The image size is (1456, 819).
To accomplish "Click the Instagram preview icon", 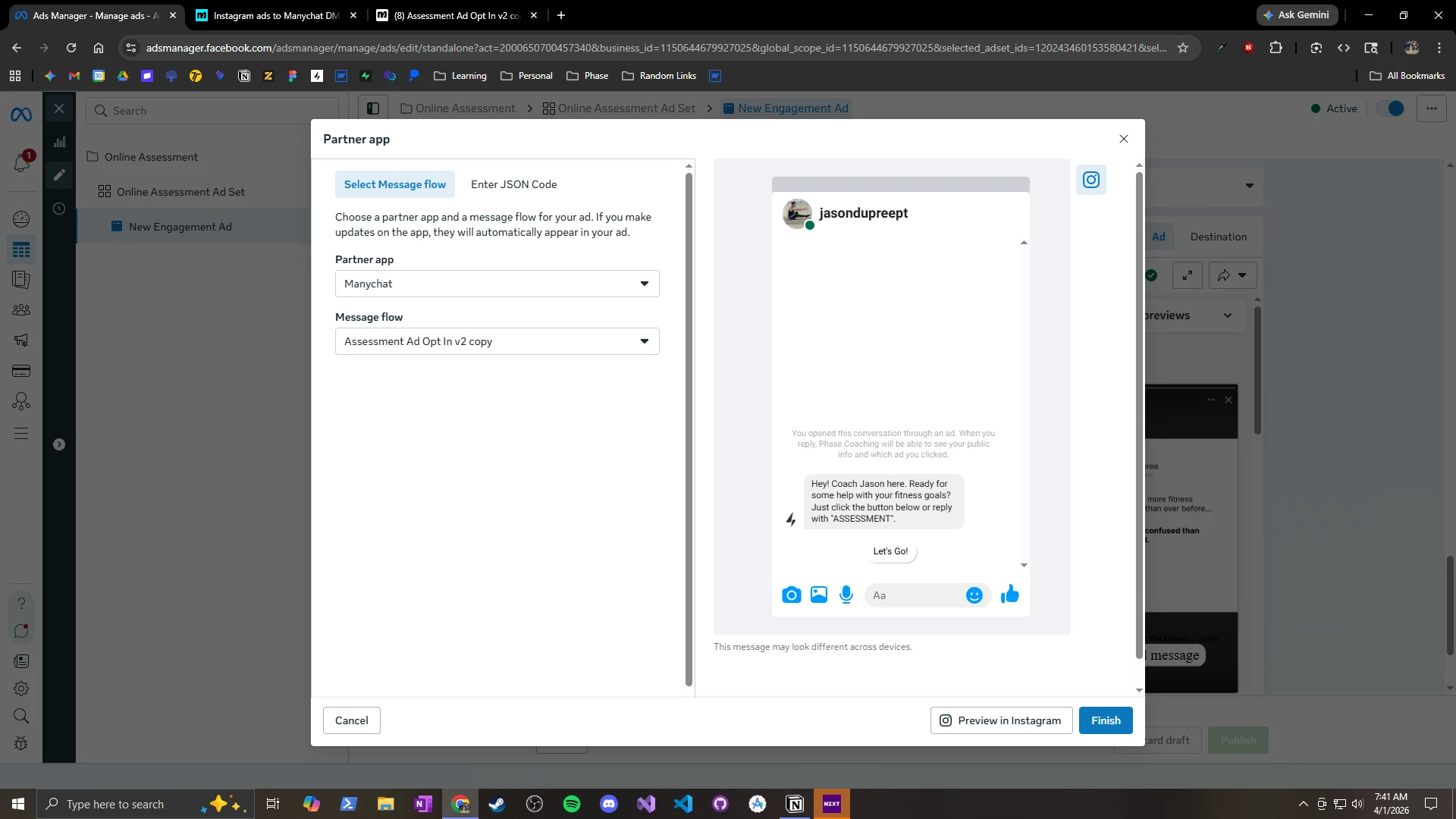I will coord(1090,180).
